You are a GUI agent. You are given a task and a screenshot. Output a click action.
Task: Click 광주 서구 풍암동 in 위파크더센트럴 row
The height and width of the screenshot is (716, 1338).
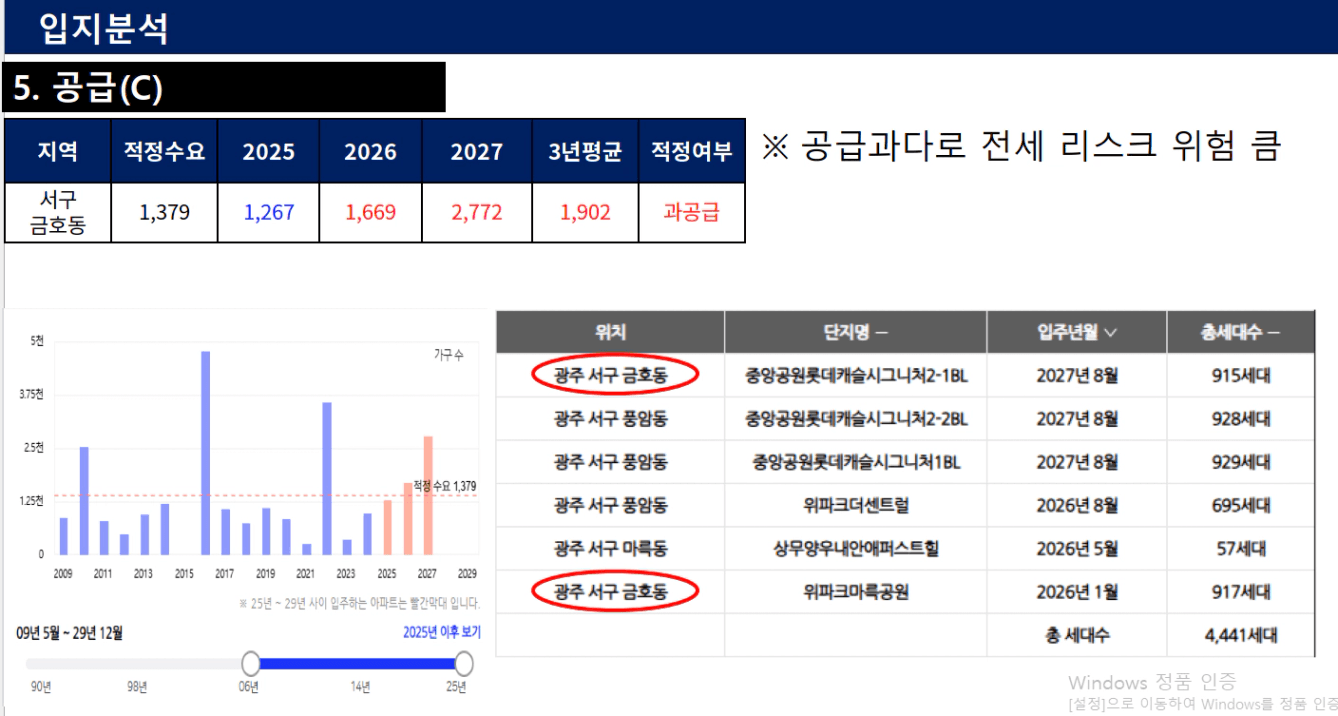point(610,506)
